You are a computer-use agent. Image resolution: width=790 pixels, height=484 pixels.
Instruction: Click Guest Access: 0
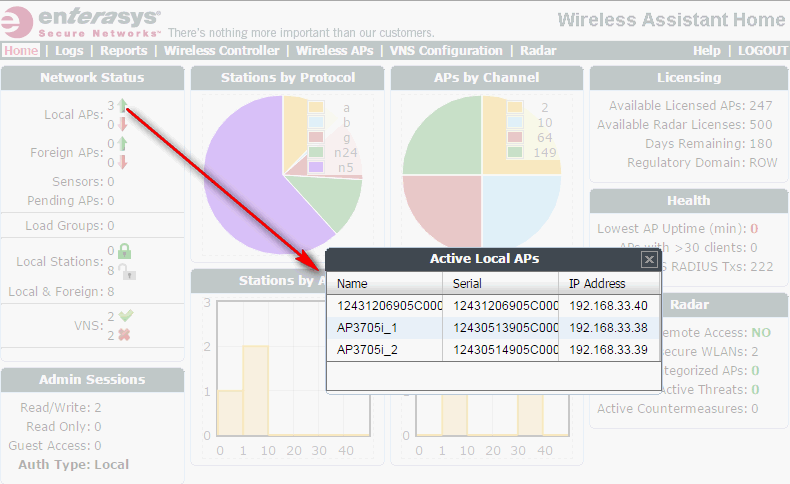pos(54,446)
